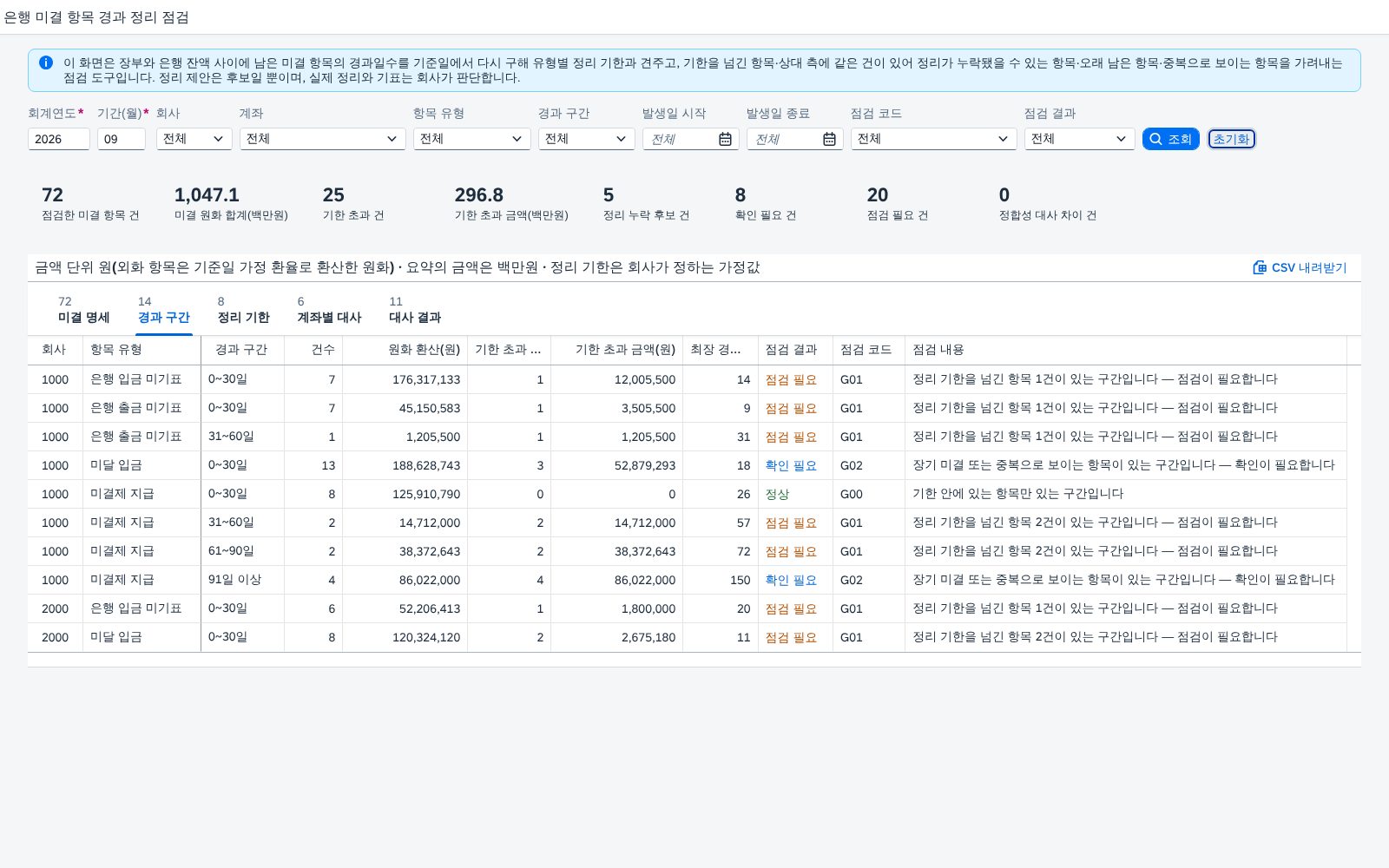Image resolution: width=1389 pixels, height=868 pixels.
Task: Click the 정상 status in 미결제 지급 row
Action: pos(777,494)
